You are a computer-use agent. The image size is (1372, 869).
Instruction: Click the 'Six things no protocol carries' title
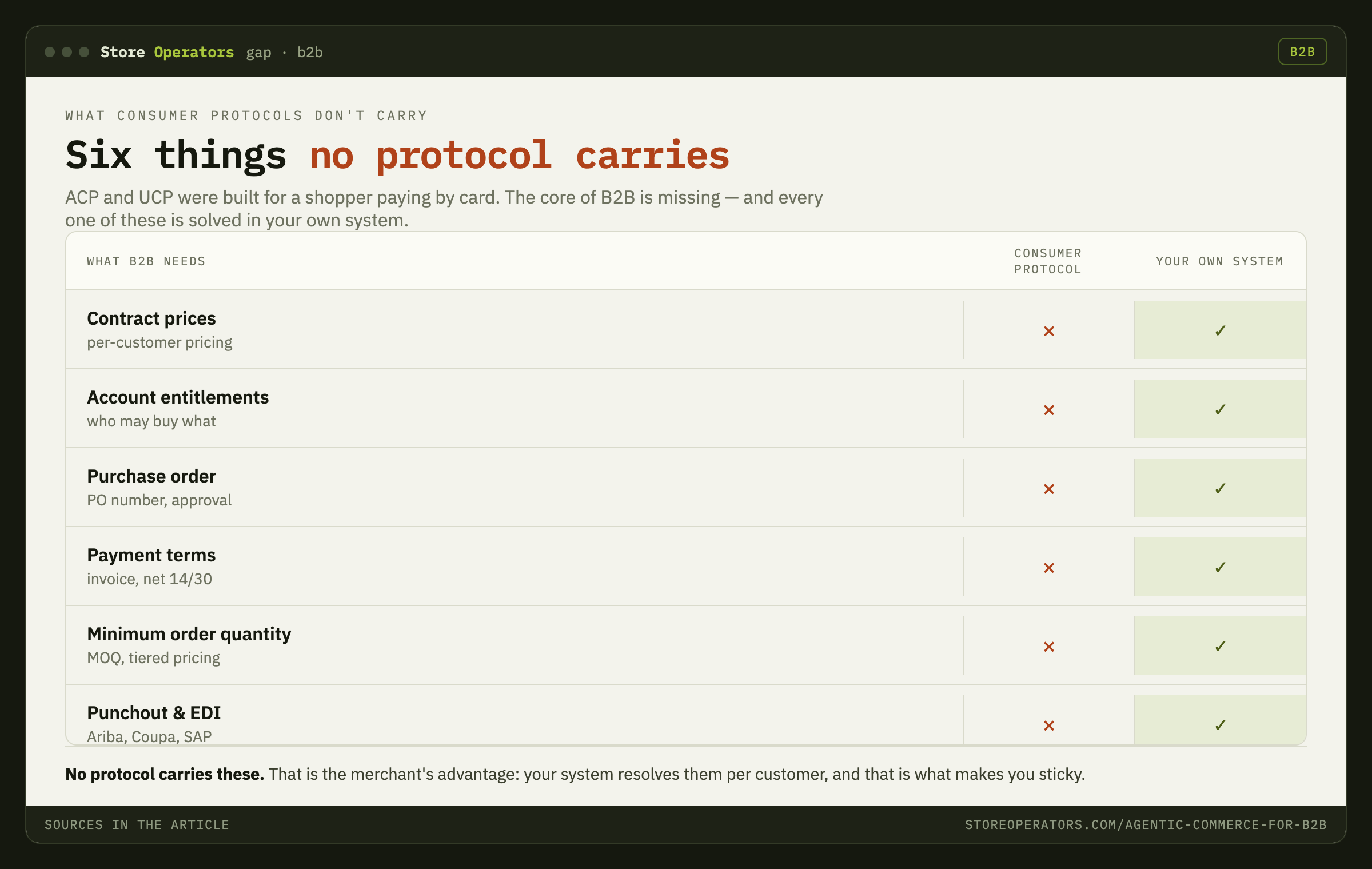point(397,155)
